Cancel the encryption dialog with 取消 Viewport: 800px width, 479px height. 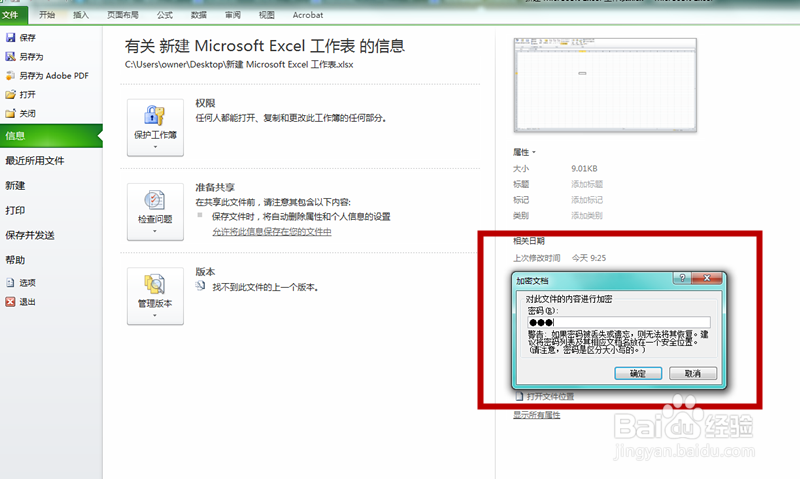click(x=692, y=373)
